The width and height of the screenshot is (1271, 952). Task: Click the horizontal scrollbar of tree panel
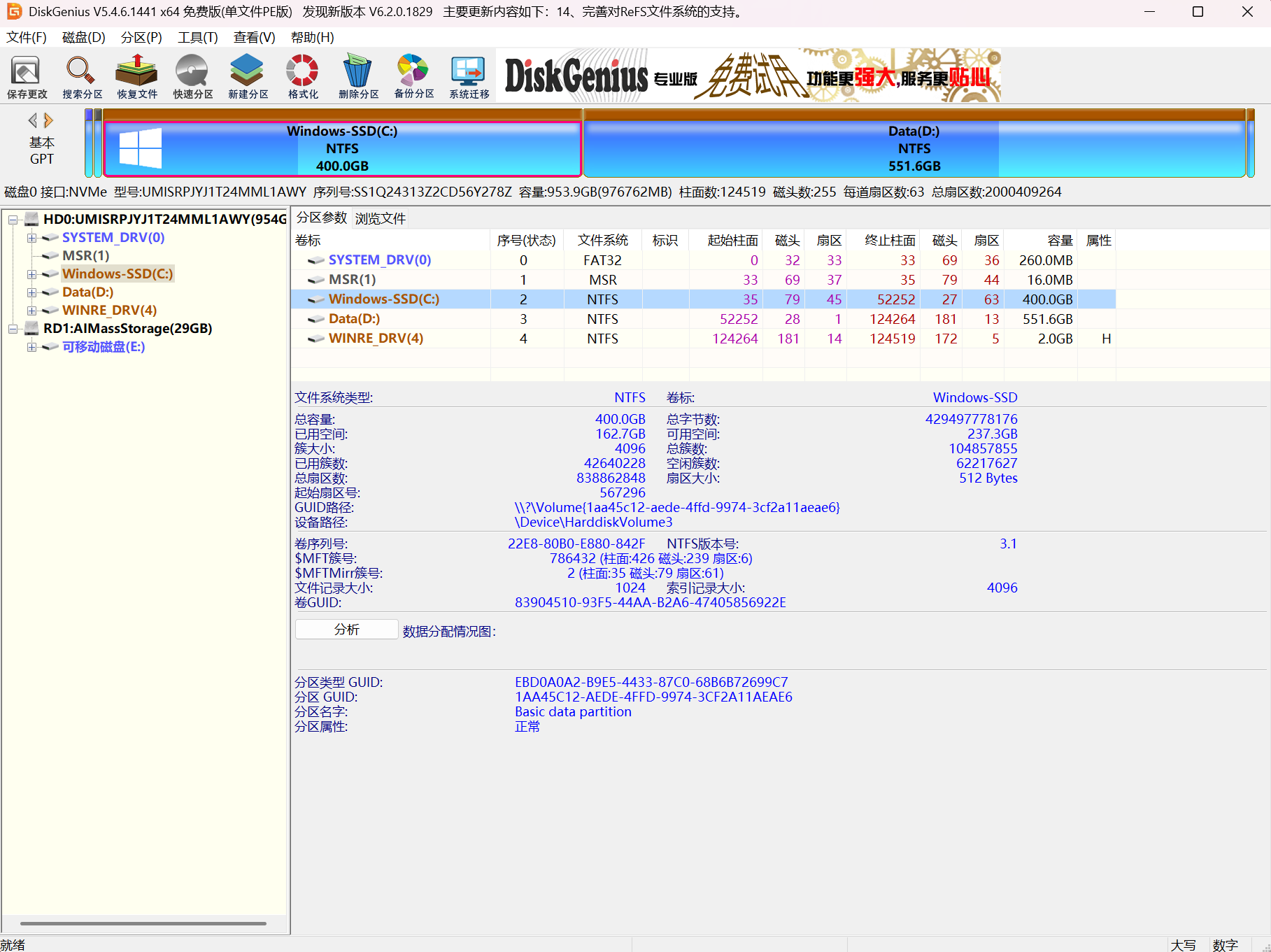click(143, 923)
